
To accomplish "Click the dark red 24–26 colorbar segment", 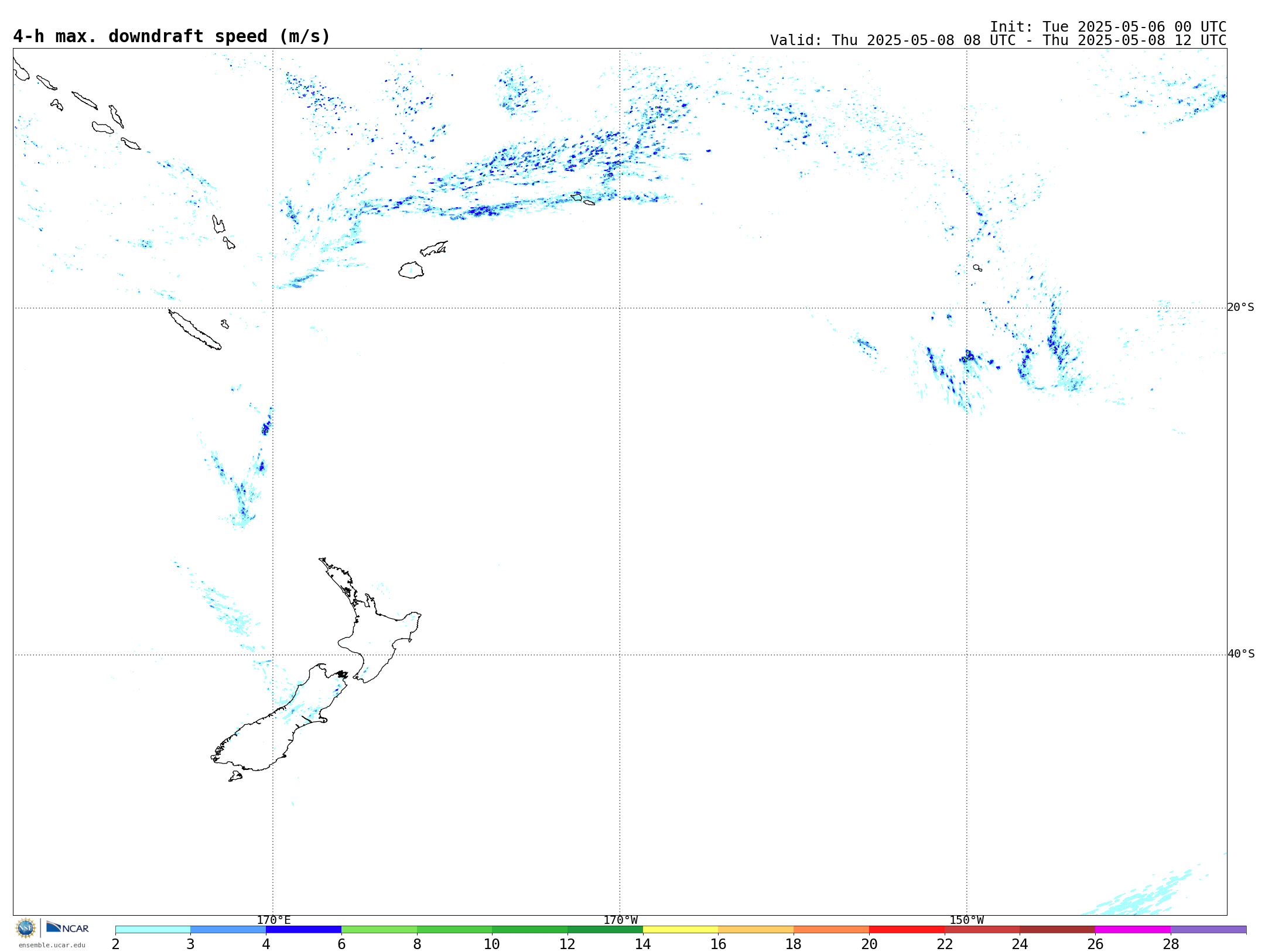I will [x=1057, y=929].
